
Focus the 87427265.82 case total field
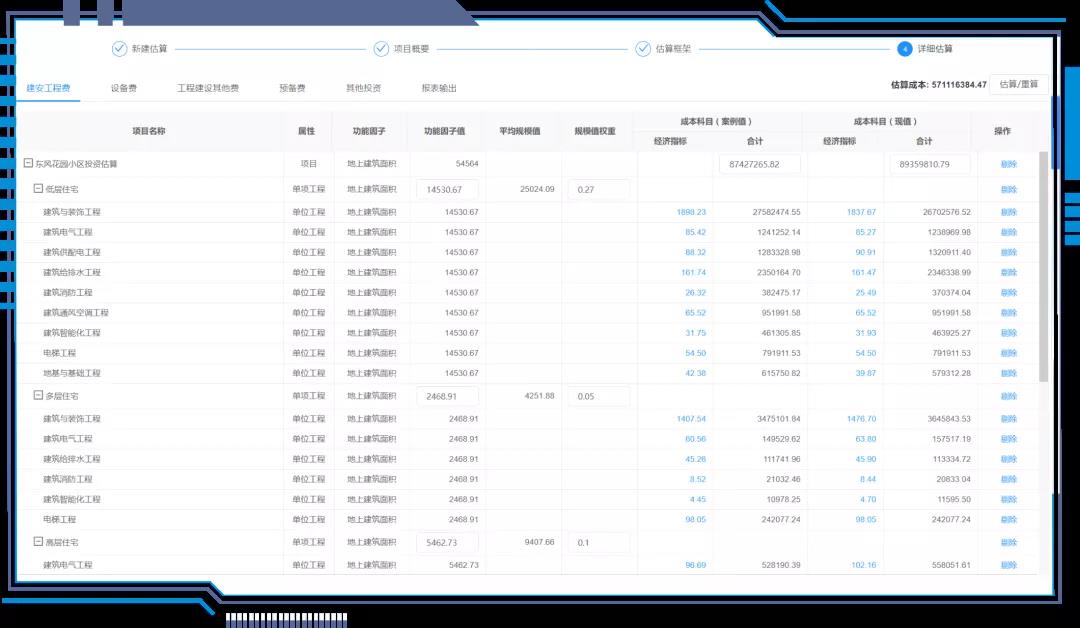(759, 164)
